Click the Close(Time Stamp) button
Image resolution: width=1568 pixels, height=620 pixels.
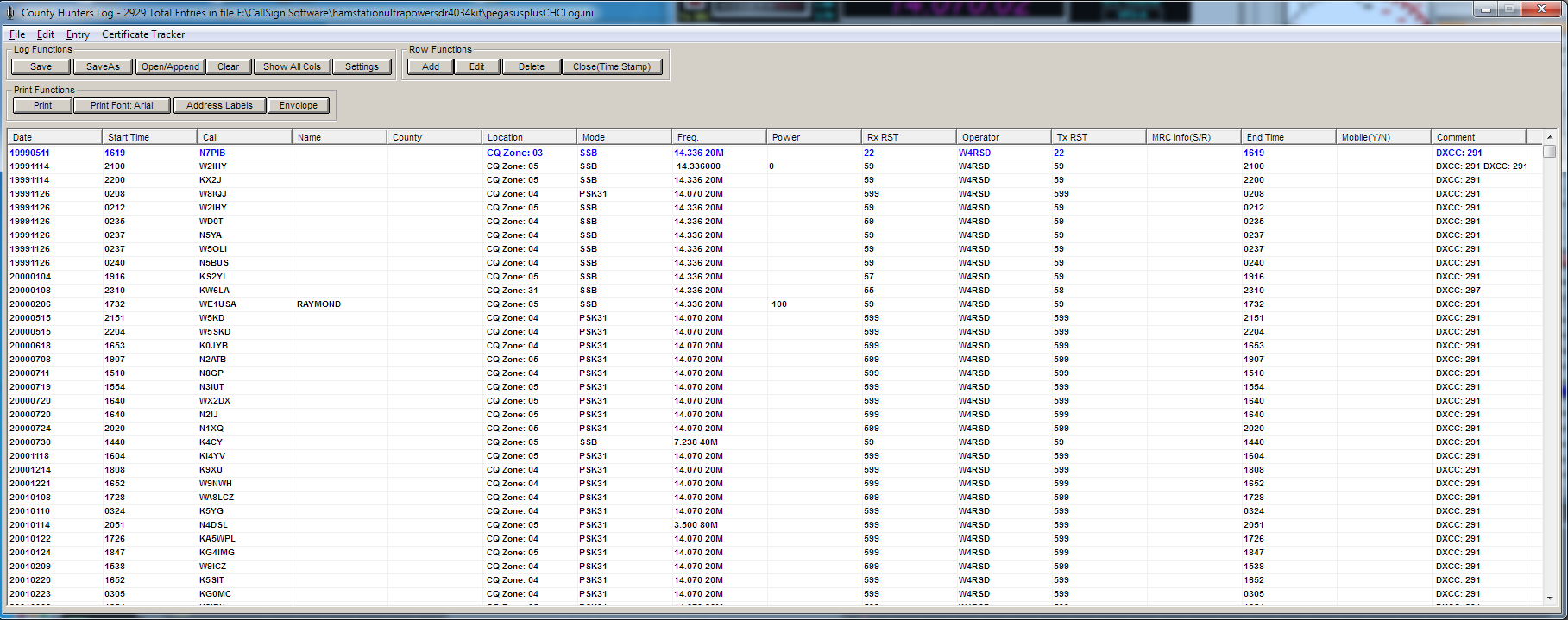pyautogui.click(x=612, y=66)
